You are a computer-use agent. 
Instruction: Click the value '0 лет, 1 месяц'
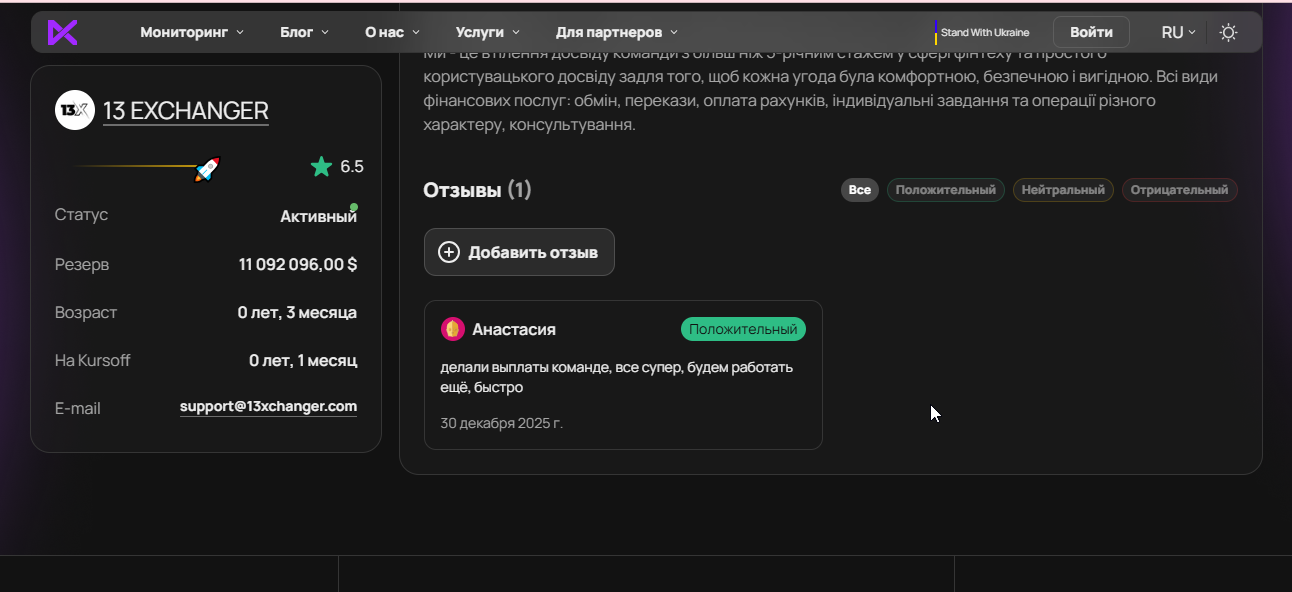(303, 360)
